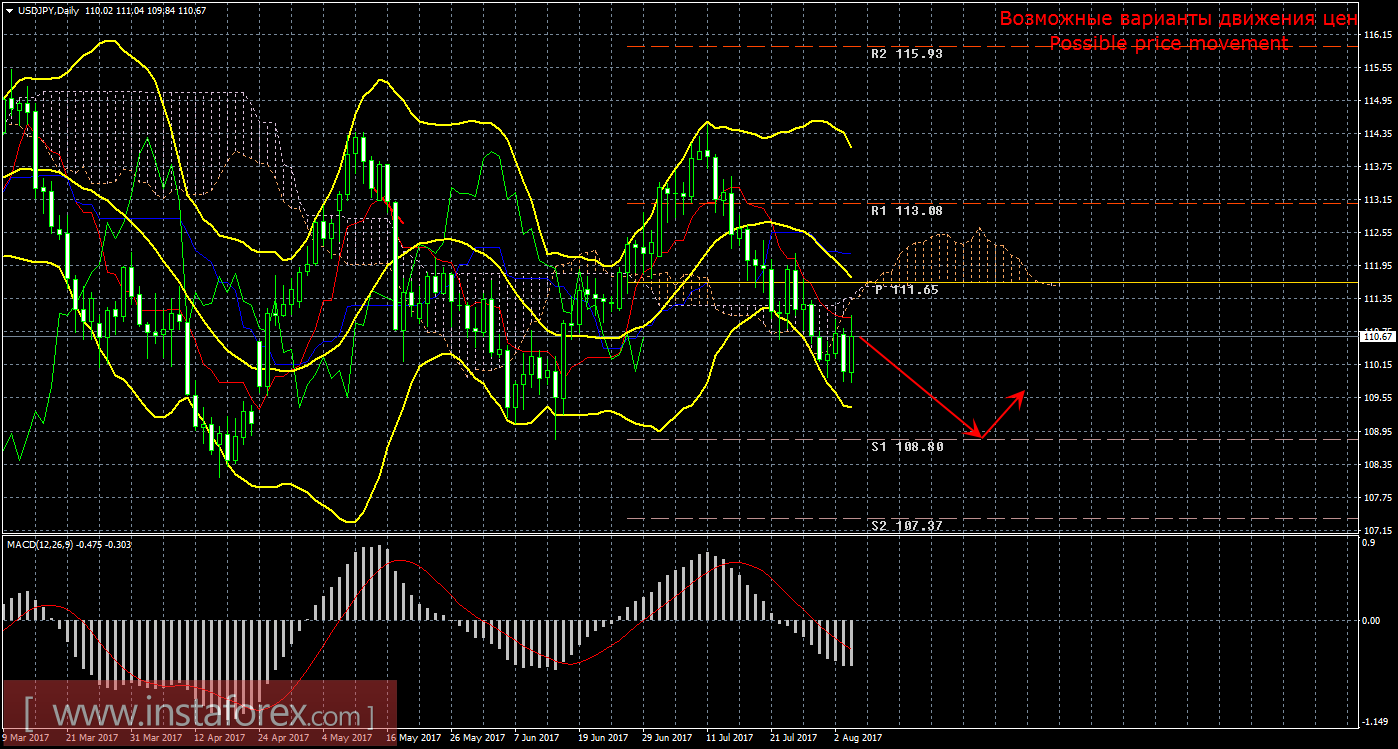Click 107.15 on the price axis
The height and width of the screenshot is (749, 1398).
point(1376,530)
